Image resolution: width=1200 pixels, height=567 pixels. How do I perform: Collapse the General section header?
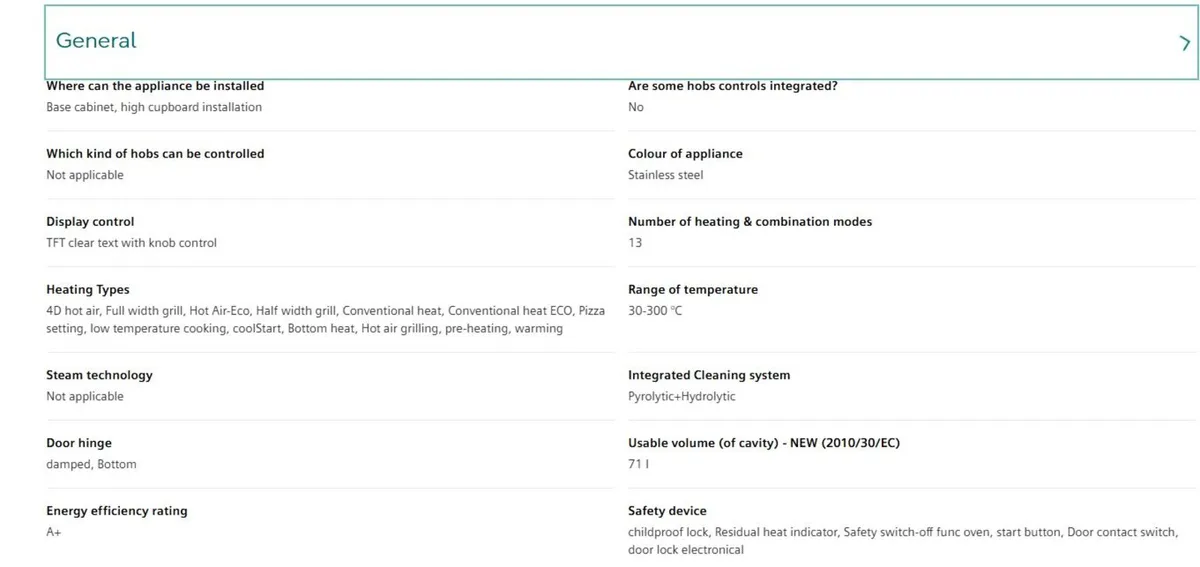point(622,42)
